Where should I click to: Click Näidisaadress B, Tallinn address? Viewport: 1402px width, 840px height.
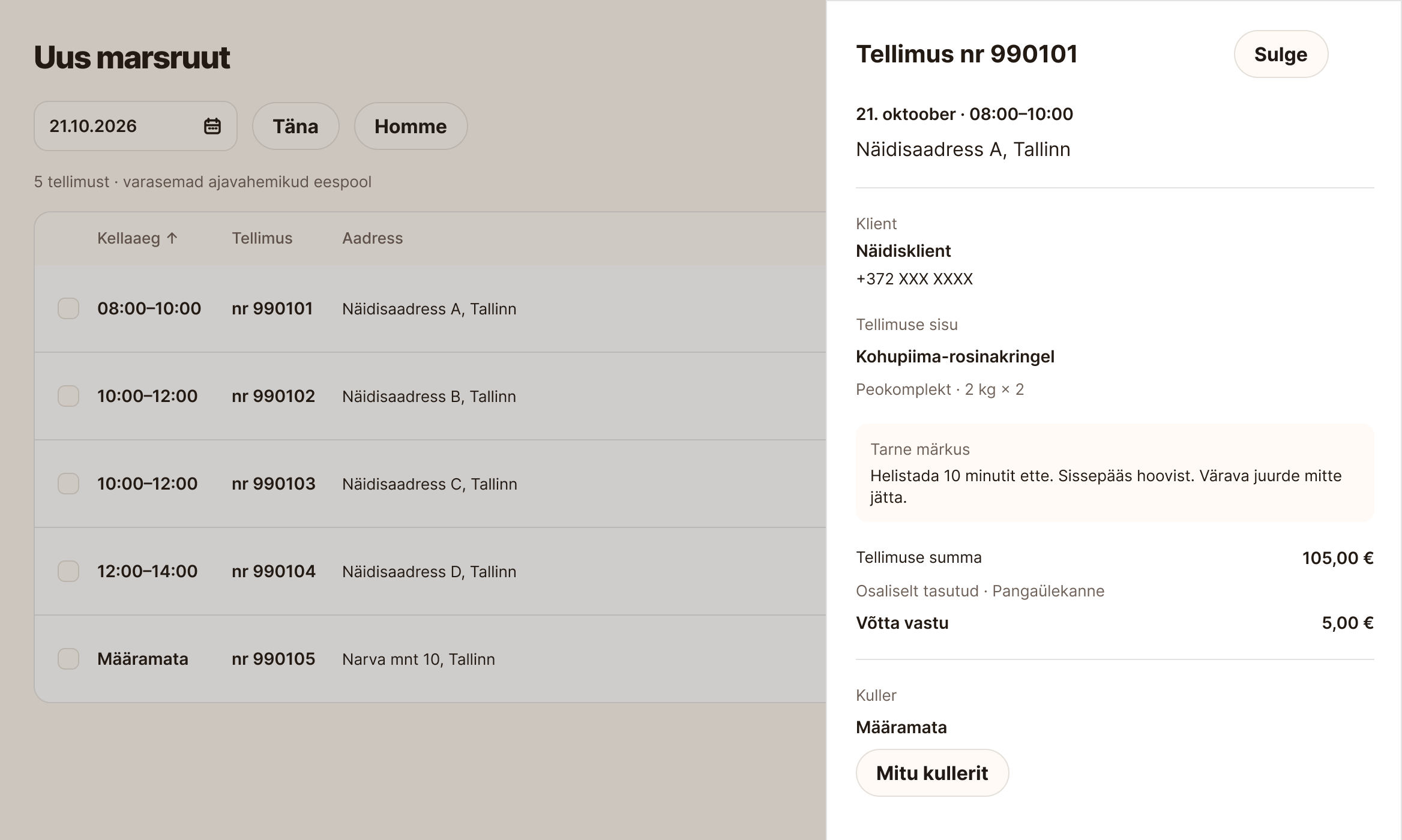coord(429,396)
